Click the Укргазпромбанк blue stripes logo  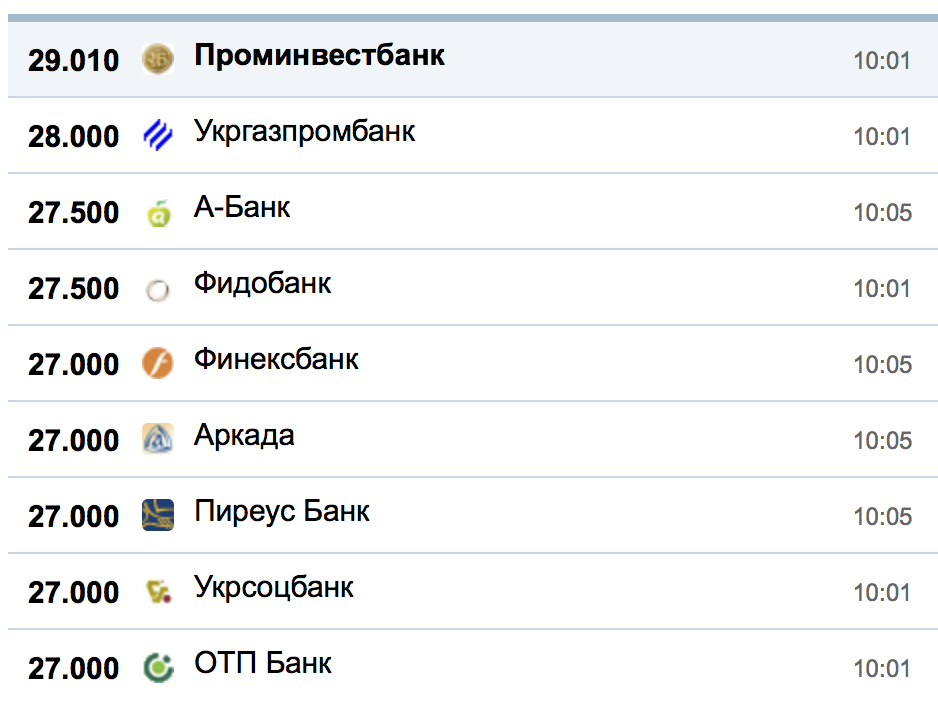pyautogui.click(x=158, y=135)
